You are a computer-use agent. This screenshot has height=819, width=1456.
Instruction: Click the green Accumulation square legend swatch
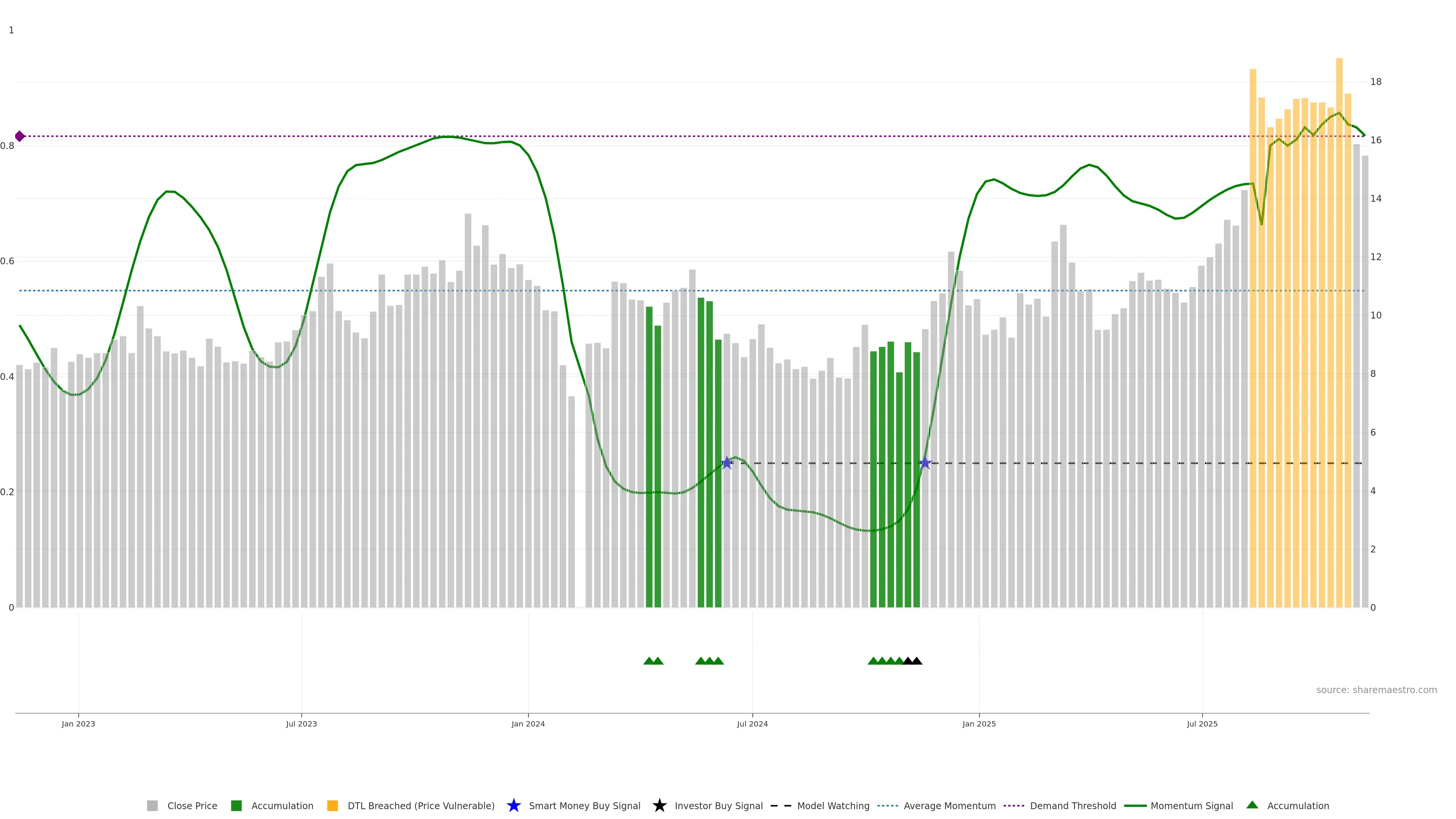click(236, 805)
